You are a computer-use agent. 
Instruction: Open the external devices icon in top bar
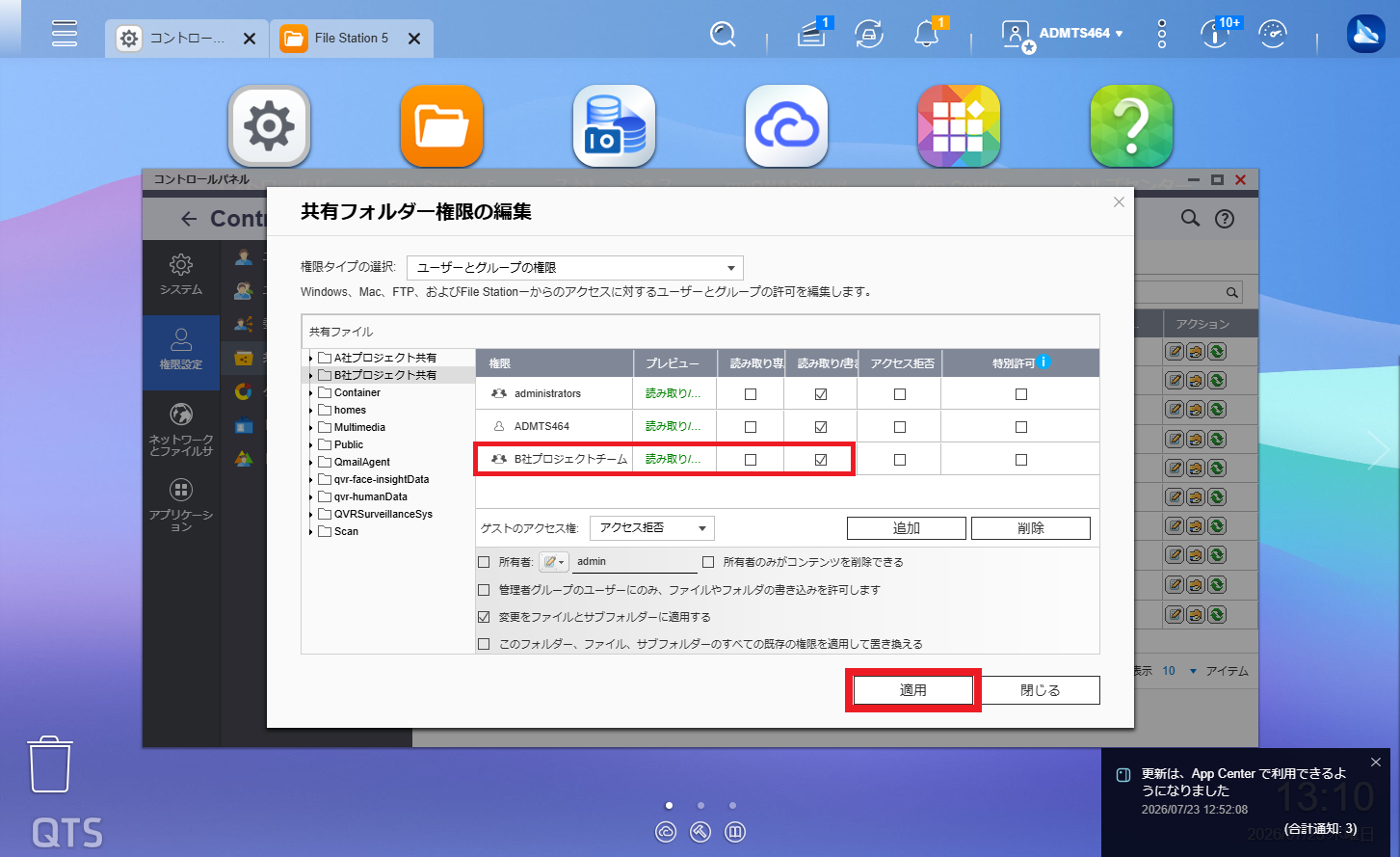tap(869, 35)
